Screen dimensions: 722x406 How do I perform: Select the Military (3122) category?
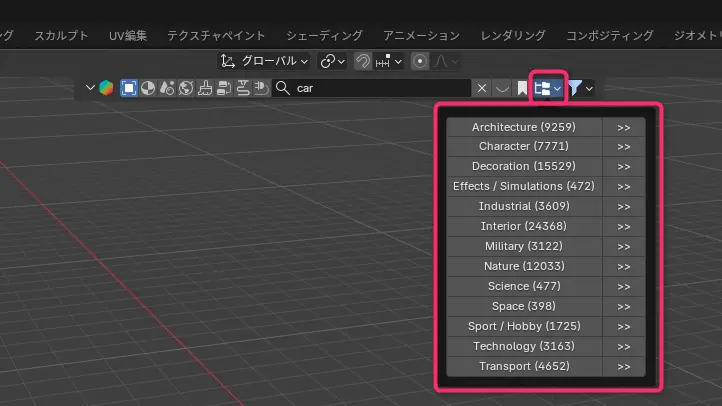(524, 246)
